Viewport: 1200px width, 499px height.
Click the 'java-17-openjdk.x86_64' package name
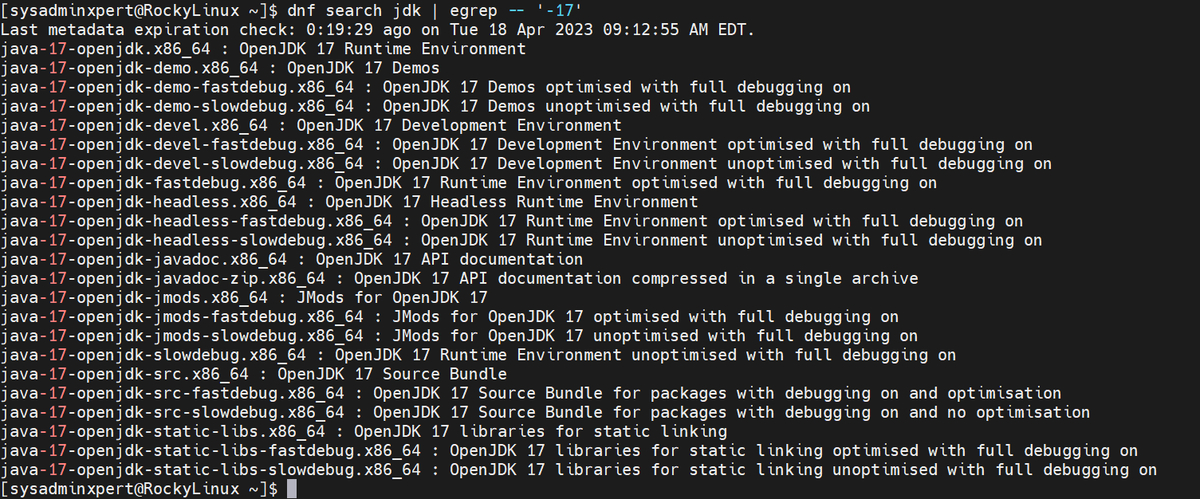coord(105,48)
